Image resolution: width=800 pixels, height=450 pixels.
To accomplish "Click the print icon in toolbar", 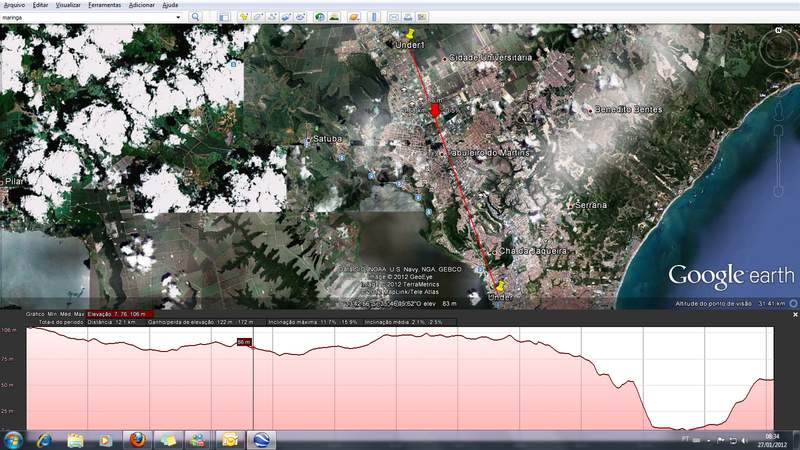I will coord(408,17).
